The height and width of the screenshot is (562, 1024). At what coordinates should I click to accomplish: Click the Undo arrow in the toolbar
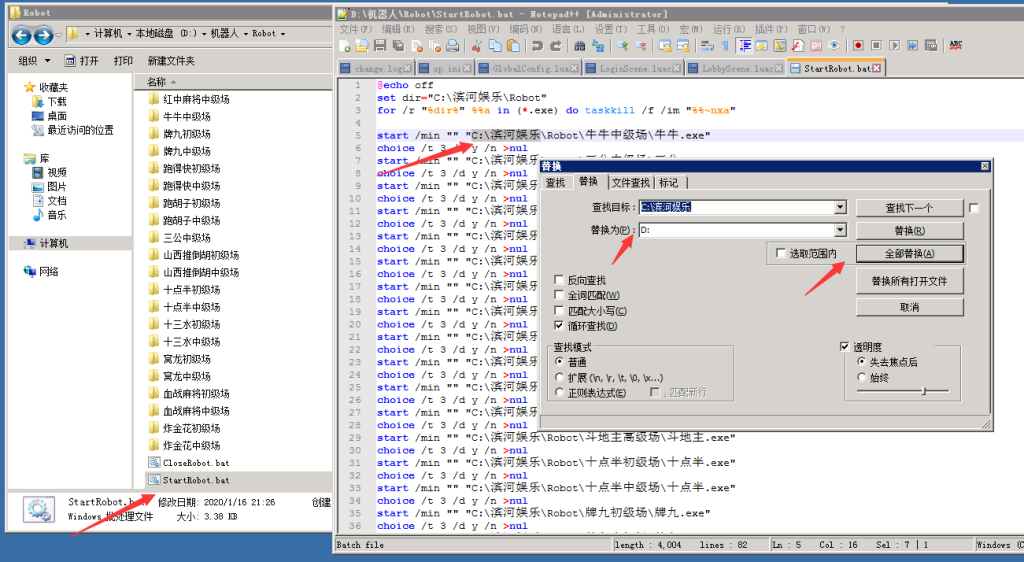point(537,46)
